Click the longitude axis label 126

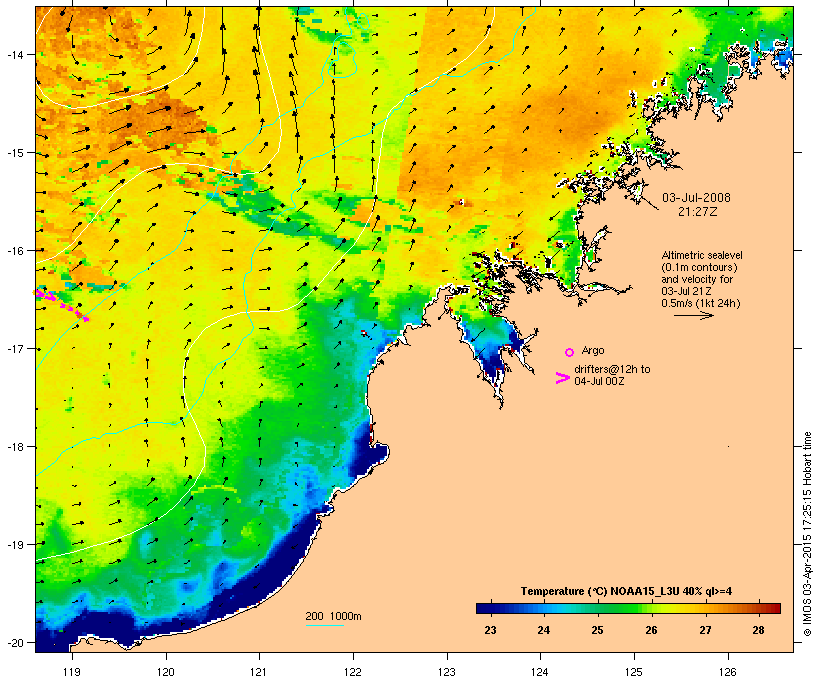click(727, 672)
